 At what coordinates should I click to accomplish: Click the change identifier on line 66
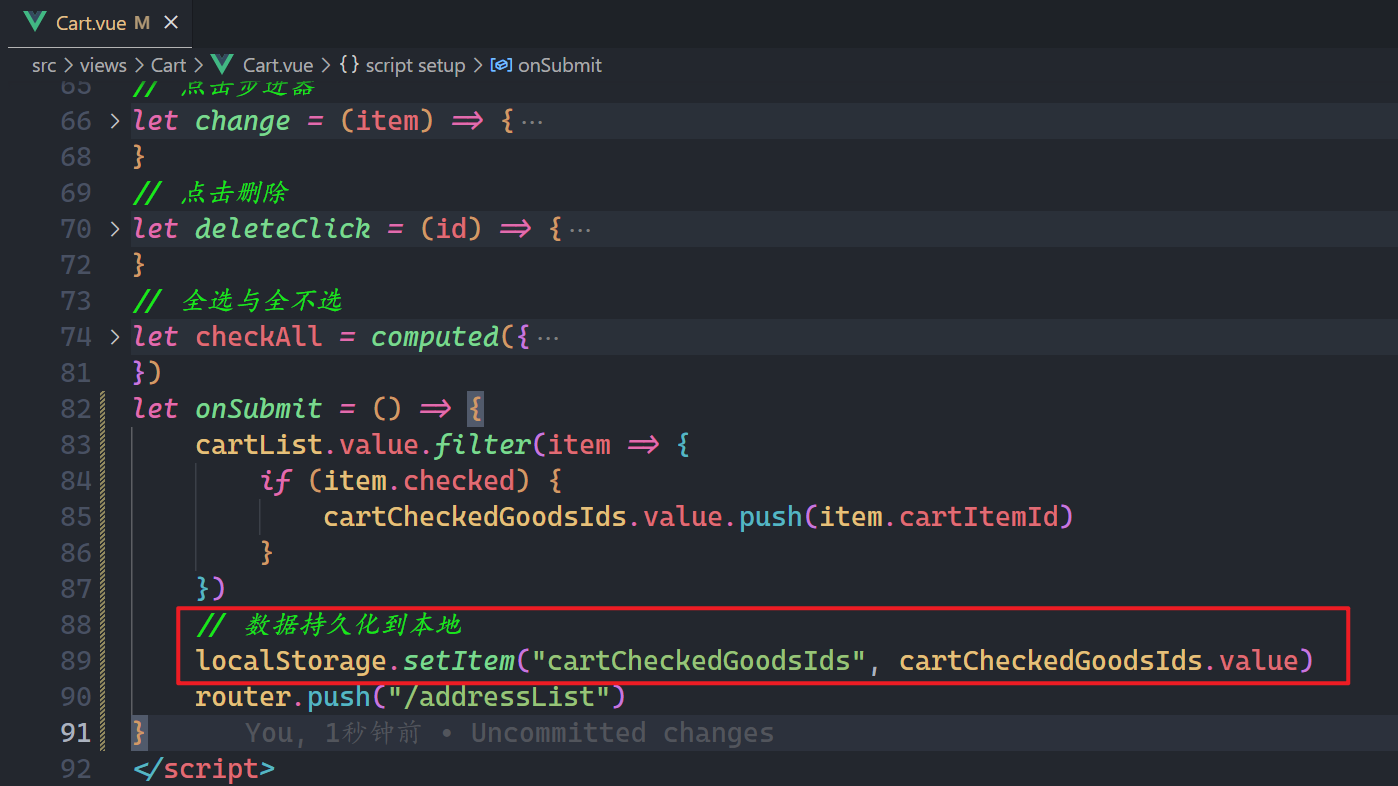coord(243,121)
